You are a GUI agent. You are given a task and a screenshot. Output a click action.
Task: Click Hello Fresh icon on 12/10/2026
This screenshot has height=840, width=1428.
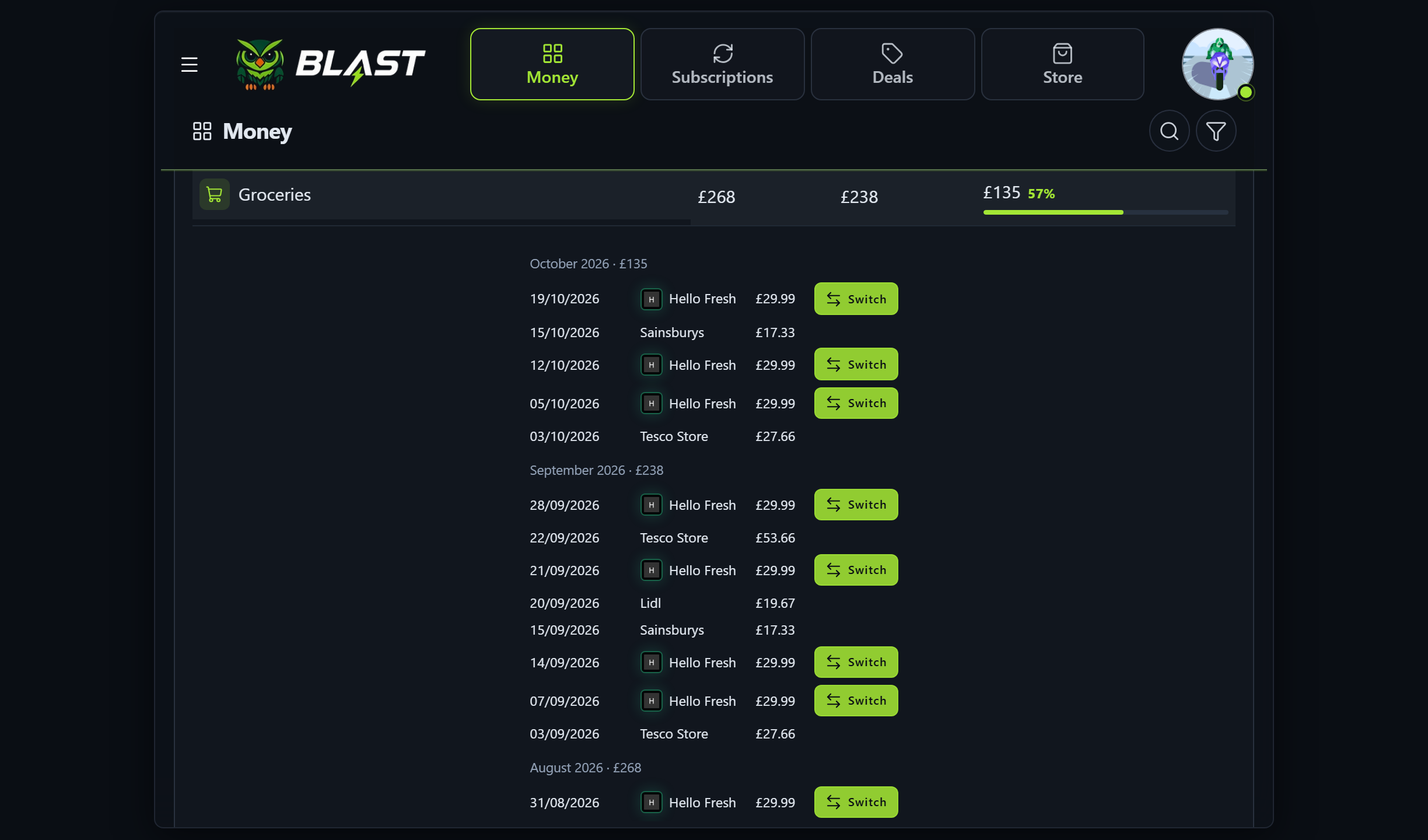[x=651, y=365]
